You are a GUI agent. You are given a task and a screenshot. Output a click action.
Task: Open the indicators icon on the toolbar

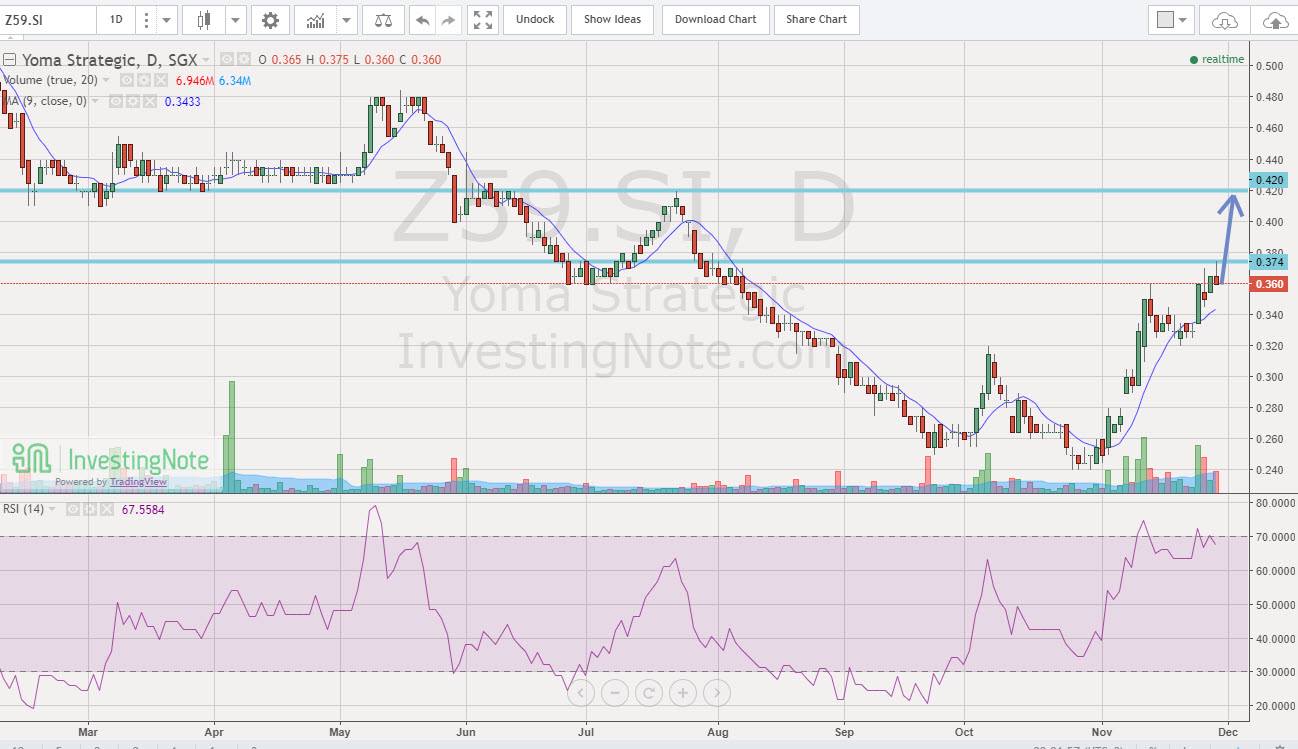[x=314, y=19]
